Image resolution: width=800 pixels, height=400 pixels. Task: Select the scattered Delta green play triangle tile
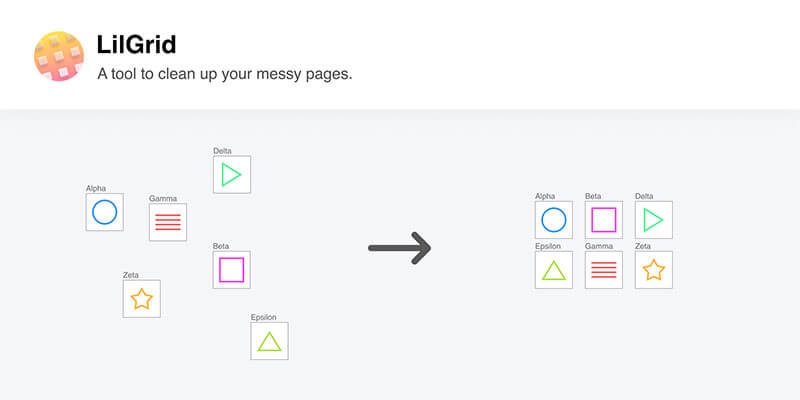(232, 174)
